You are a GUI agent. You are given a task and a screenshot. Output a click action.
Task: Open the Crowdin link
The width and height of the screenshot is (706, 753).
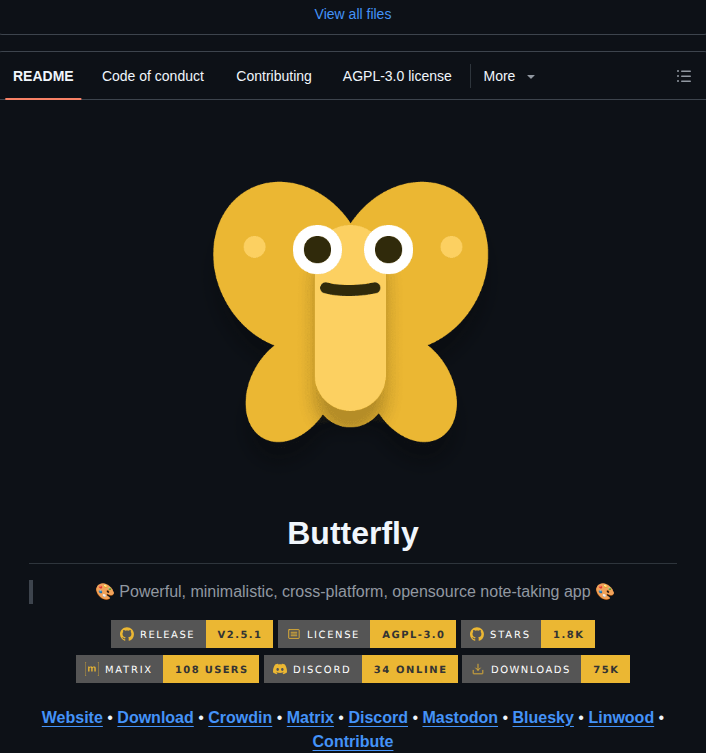(240, 717)
